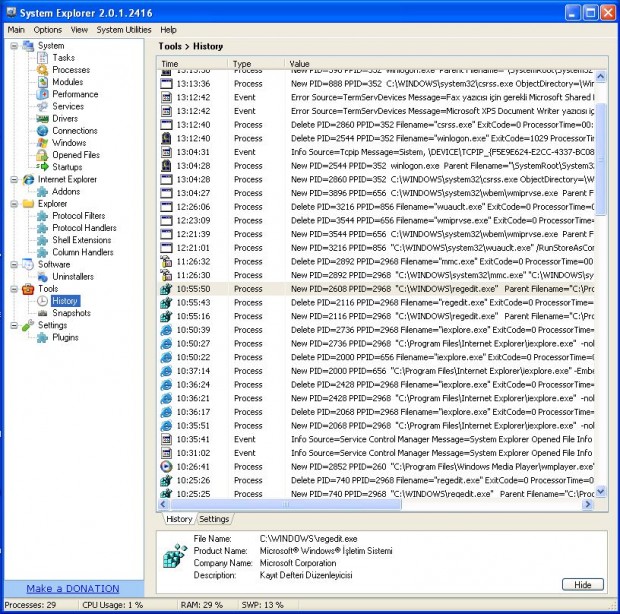
Task: Click the Protocol Filters puzzle icon
Action: pos(42,216)
